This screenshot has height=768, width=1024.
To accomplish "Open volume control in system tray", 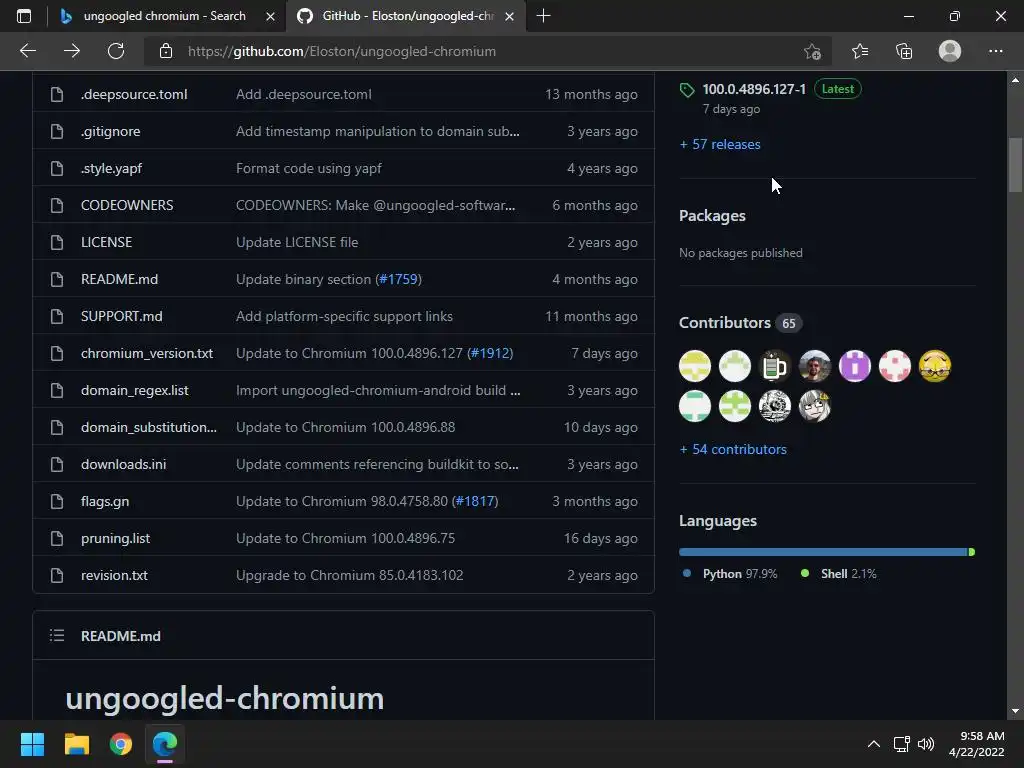I will click(926, 744).
